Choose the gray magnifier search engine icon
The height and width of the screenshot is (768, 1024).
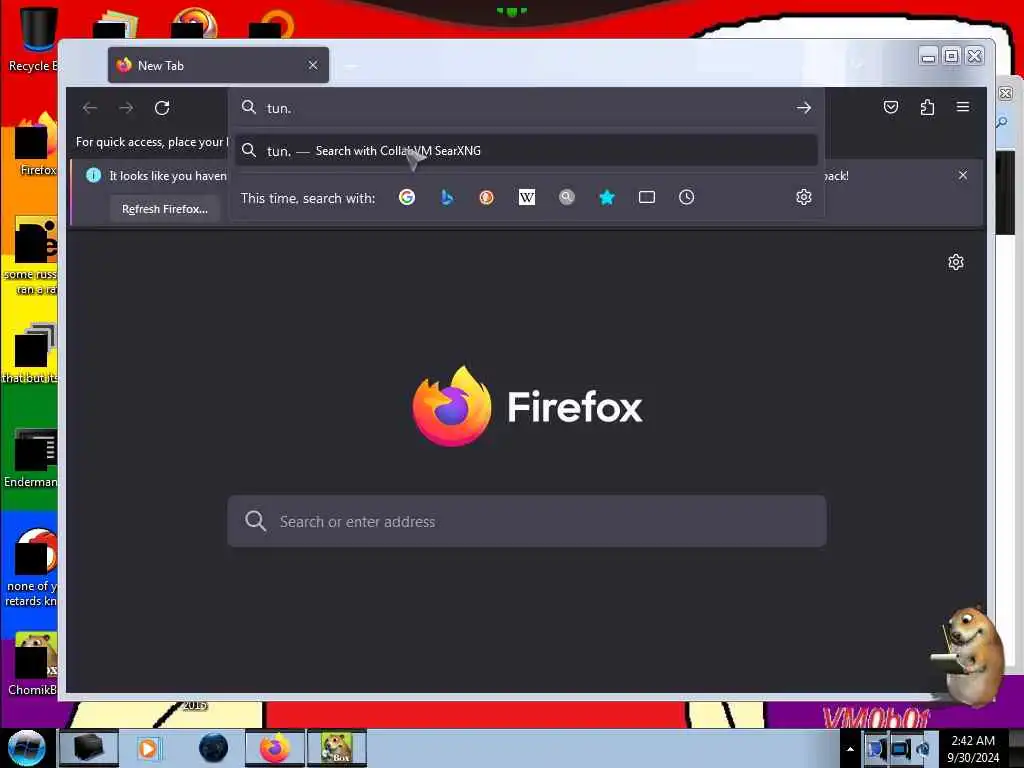[567, 197]
